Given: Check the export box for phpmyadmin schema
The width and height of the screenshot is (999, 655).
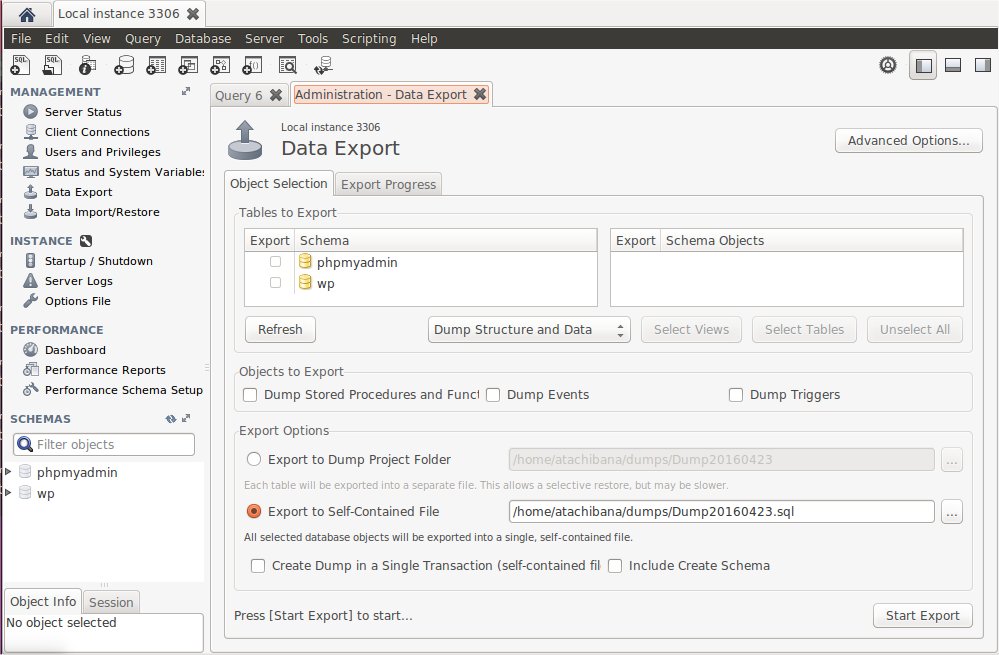Looking at the screenshot, I should click(275, 262).
